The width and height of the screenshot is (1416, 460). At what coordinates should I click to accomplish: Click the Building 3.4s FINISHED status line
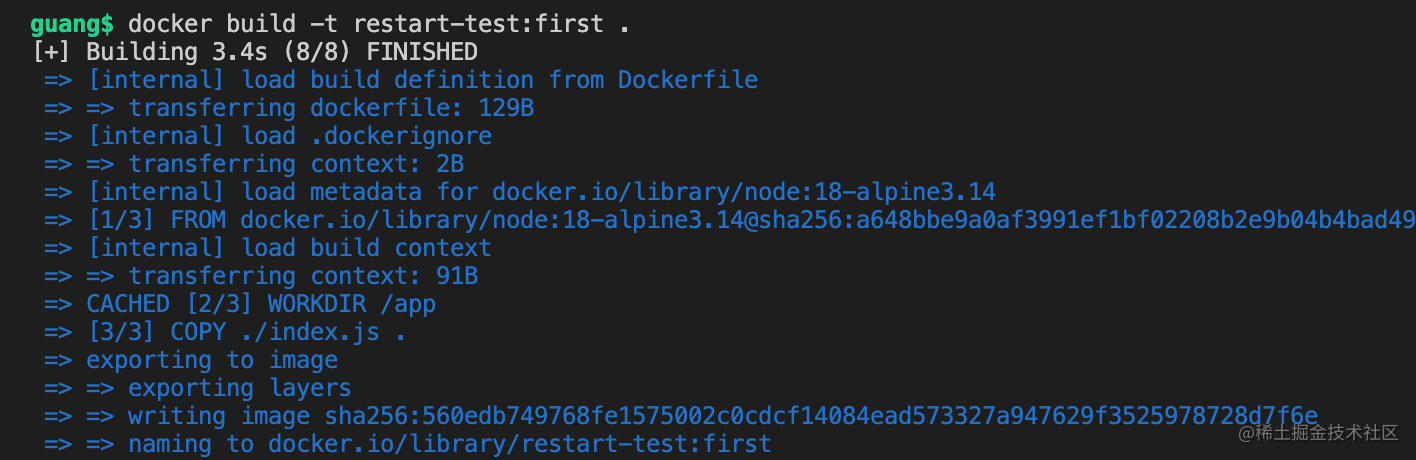[255, 52]
